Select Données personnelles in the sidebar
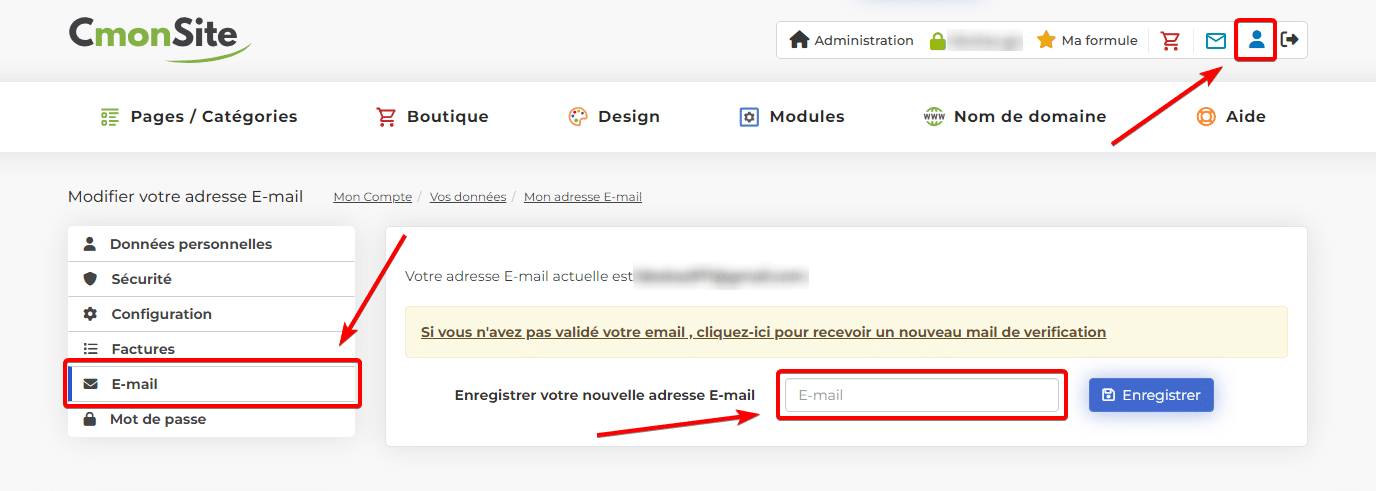The width and height of the screenshot is (1376, 491). click(211, 244)
